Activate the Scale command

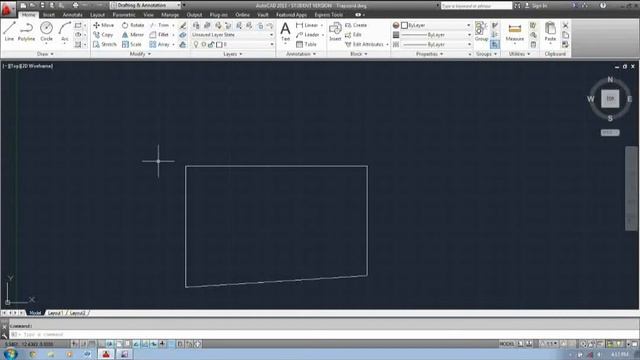coord(132,44)
